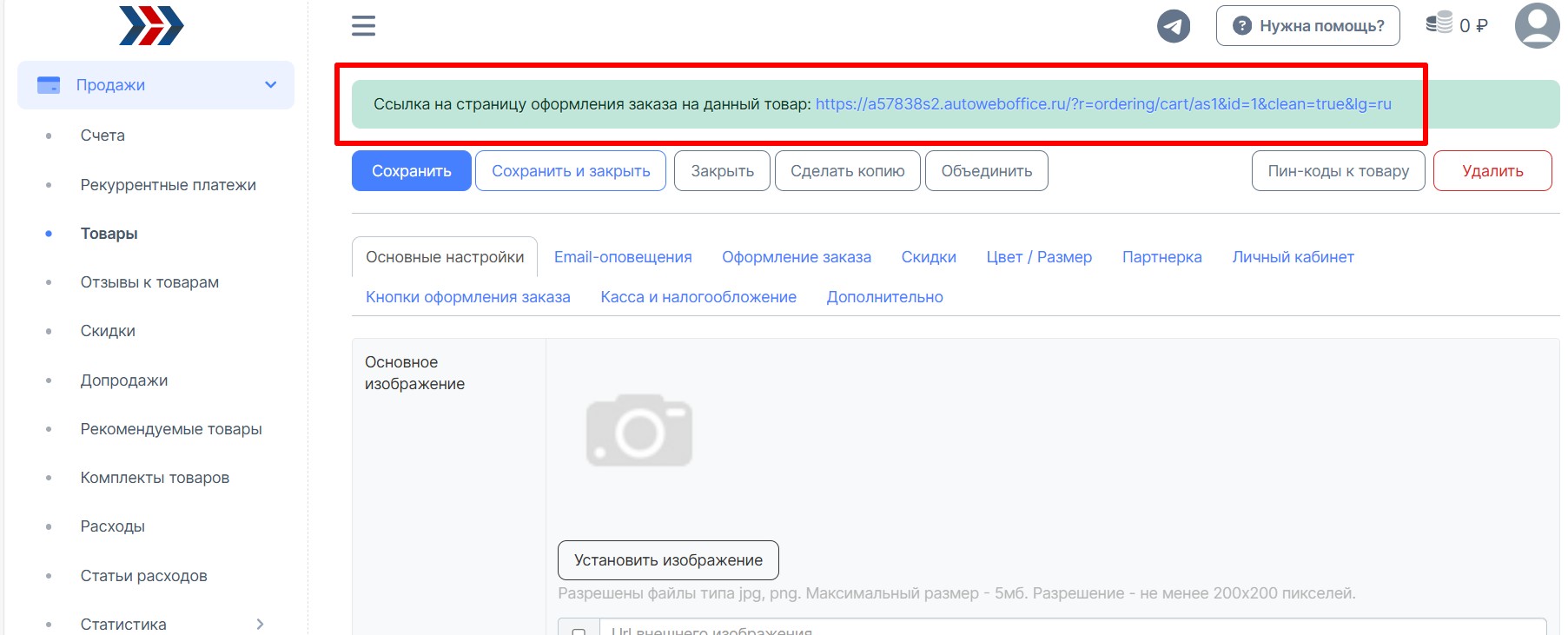This screenshot has height=635, width=1568.
Task: Select Кнопки оформления заказа tab
Action: coord(468,297)
